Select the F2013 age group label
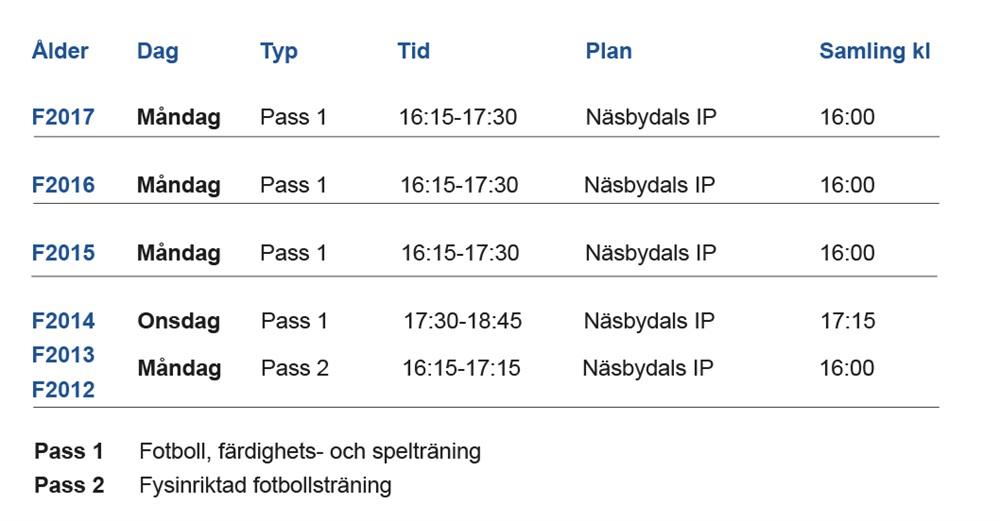 (x=63, y=355)
